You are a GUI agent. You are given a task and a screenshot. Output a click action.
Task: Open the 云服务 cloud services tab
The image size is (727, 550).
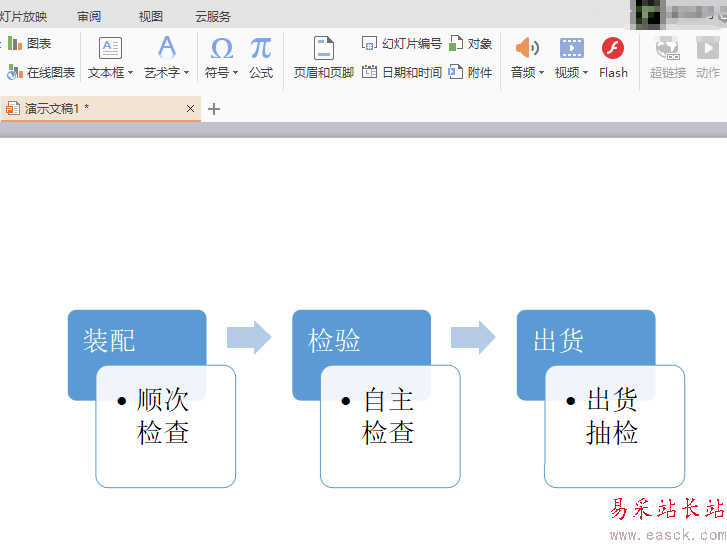[x=213, y=17]
